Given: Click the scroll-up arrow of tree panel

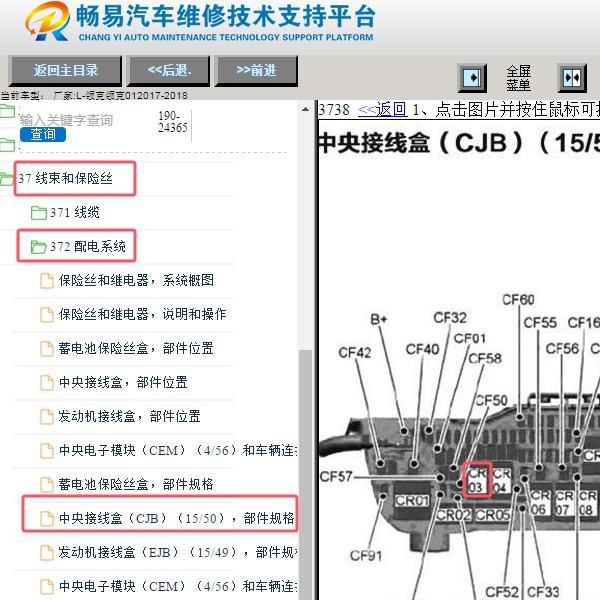Looking at the screenshot, I should pyautogui.click(x=305, y=109).
